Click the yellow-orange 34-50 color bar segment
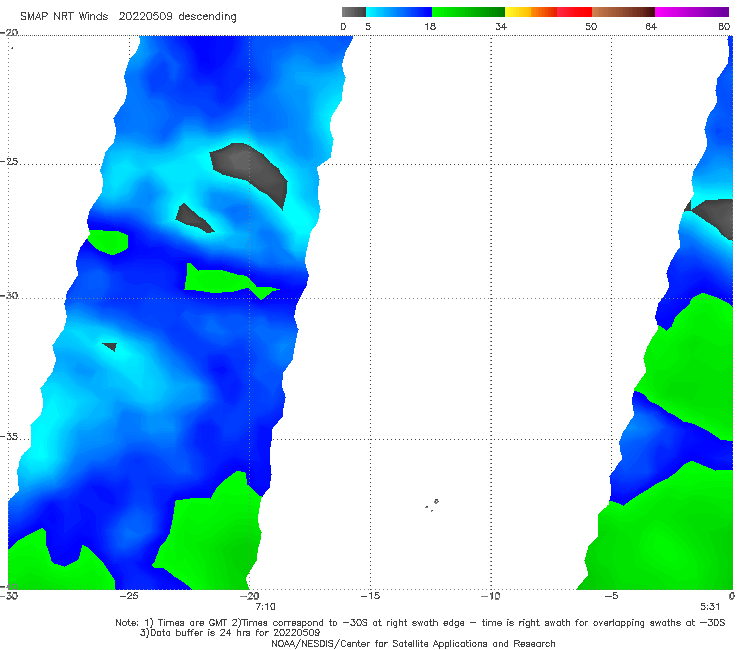 (x=548, y=12)
